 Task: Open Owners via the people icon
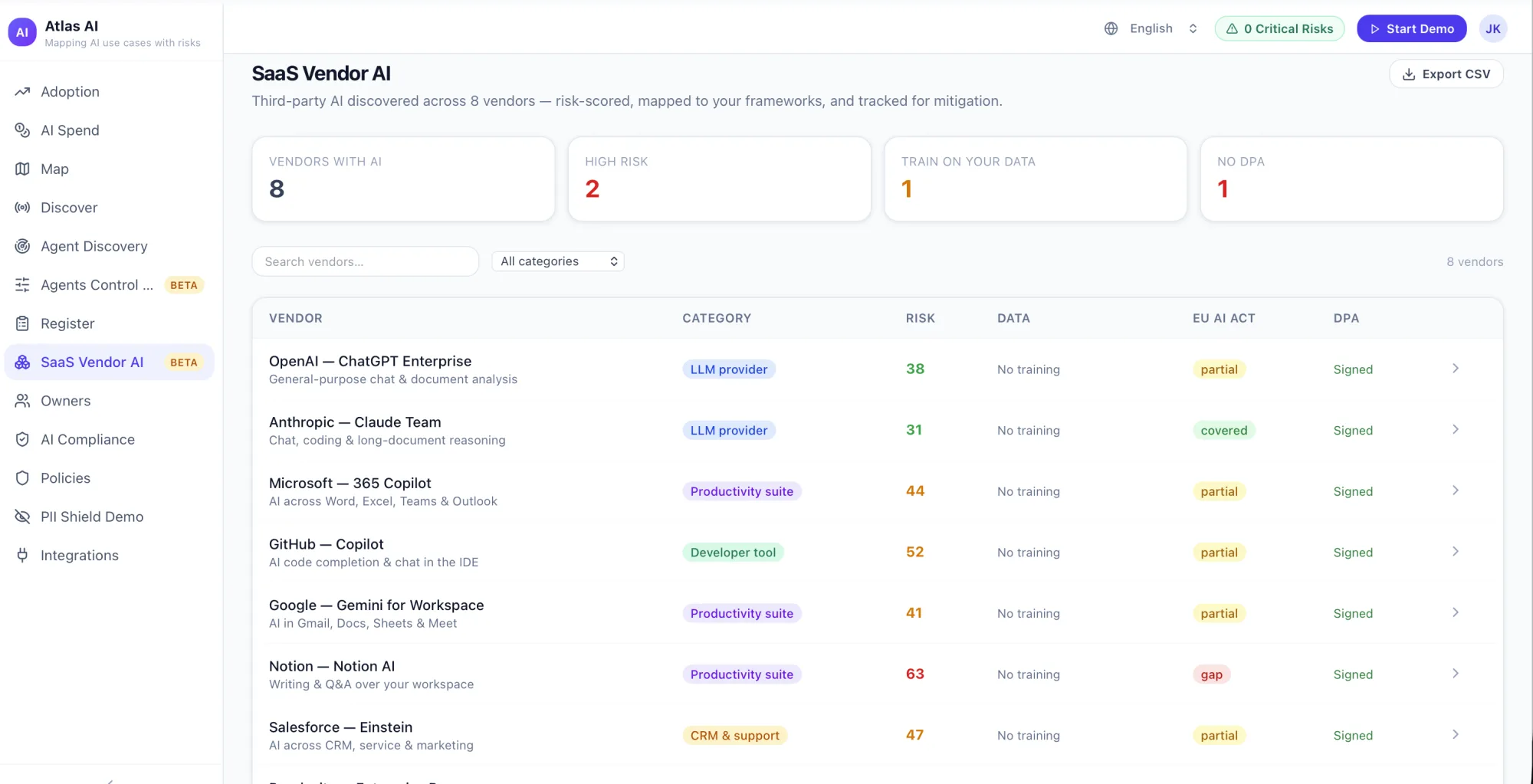coord(22,401)
